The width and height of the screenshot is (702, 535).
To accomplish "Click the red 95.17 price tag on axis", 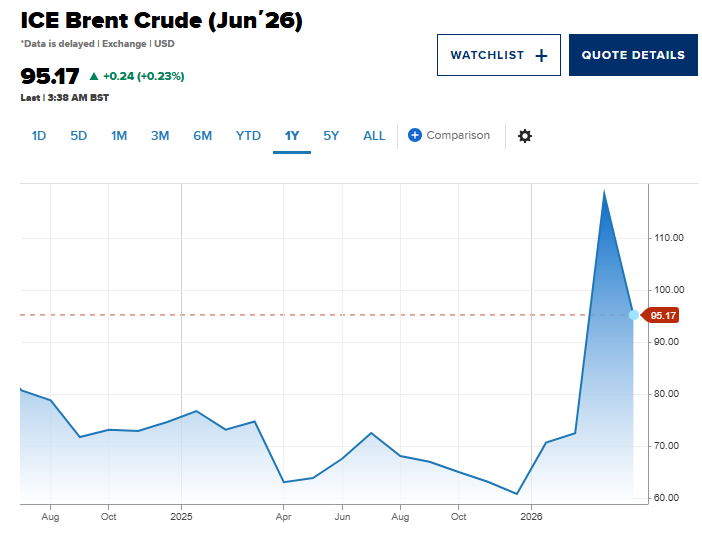I will tap(661, 316).
